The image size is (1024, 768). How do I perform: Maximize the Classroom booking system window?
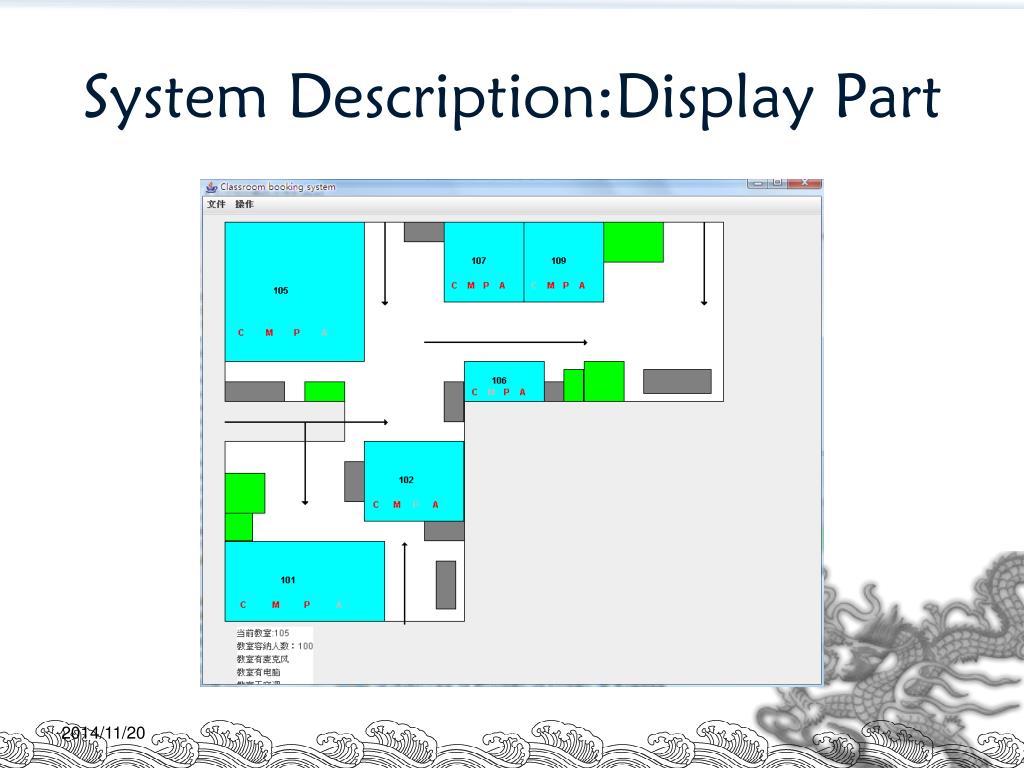(778, 183)
